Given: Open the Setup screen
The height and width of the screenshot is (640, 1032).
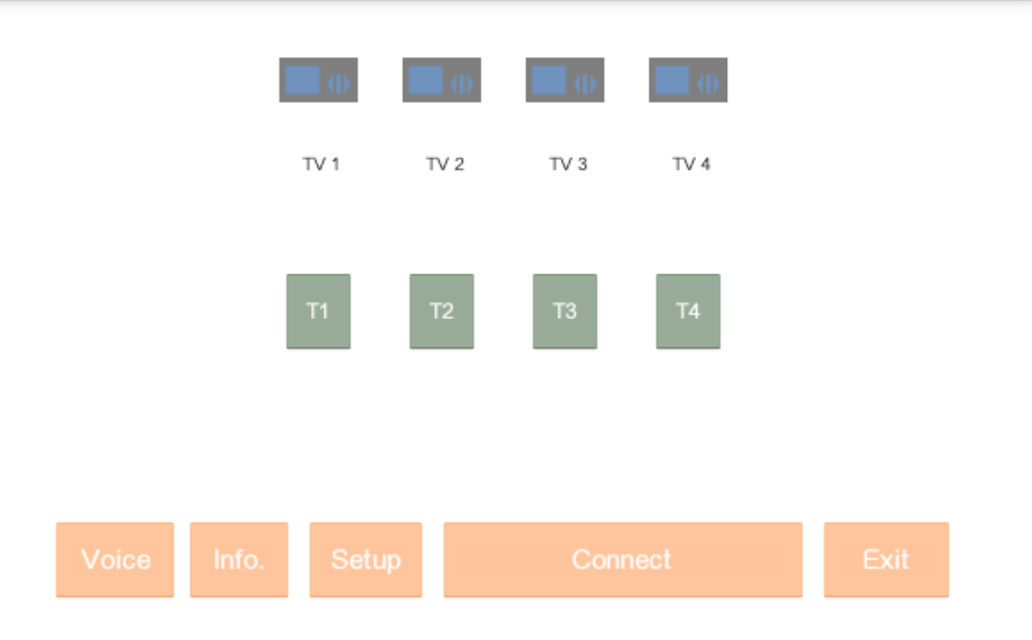Looking at the screenshot, I should click(x=366, y=560).
